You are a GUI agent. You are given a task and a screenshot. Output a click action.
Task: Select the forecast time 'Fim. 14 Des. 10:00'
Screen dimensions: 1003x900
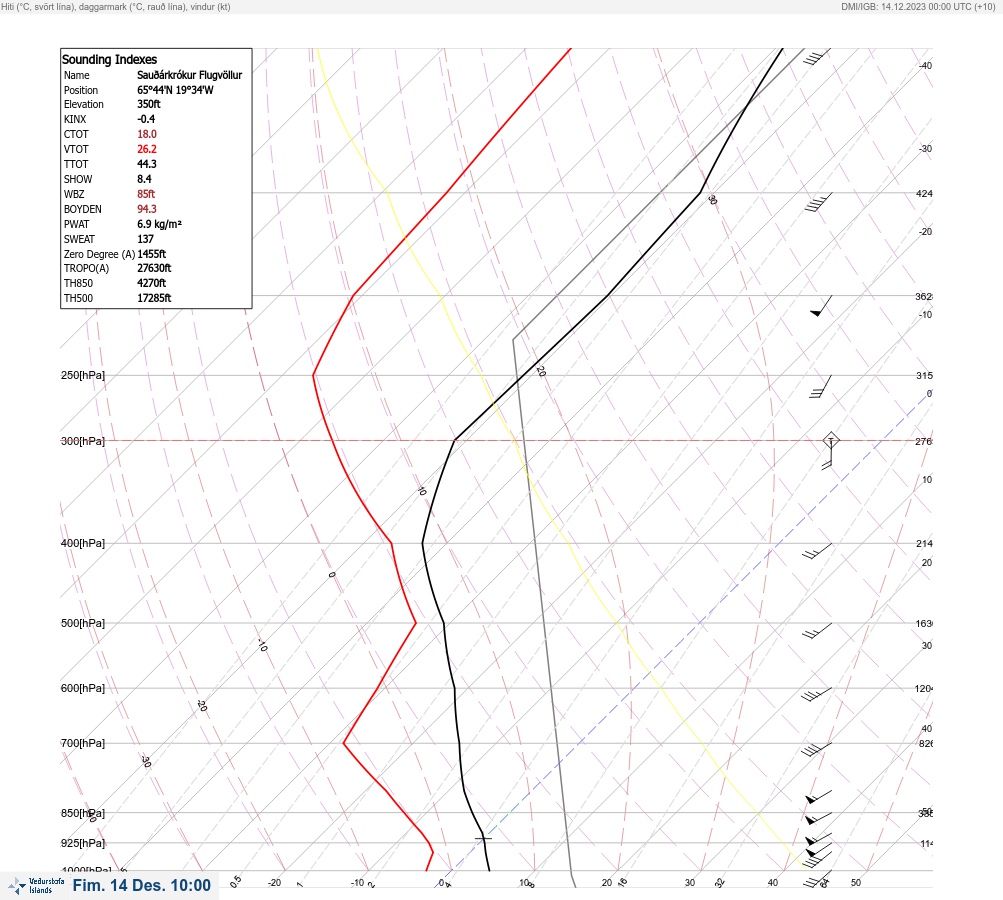click(x=141, y=885)
